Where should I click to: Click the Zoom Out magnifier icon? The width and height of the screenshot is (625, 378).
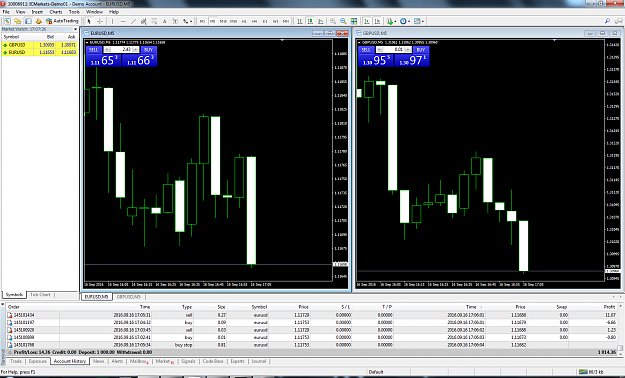coord(343,21)
